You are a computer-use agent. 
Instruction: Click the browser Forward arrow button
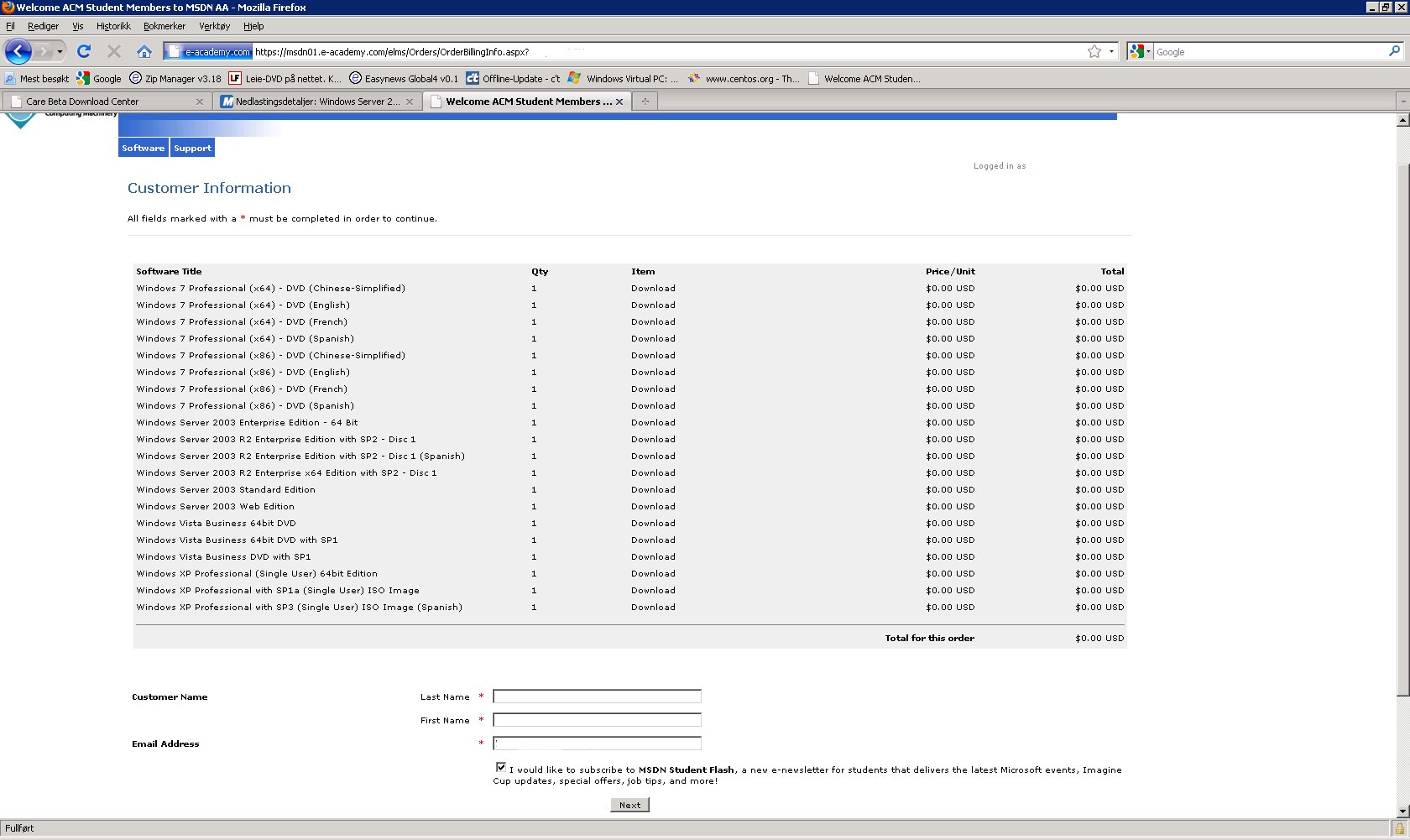(44, 52)
